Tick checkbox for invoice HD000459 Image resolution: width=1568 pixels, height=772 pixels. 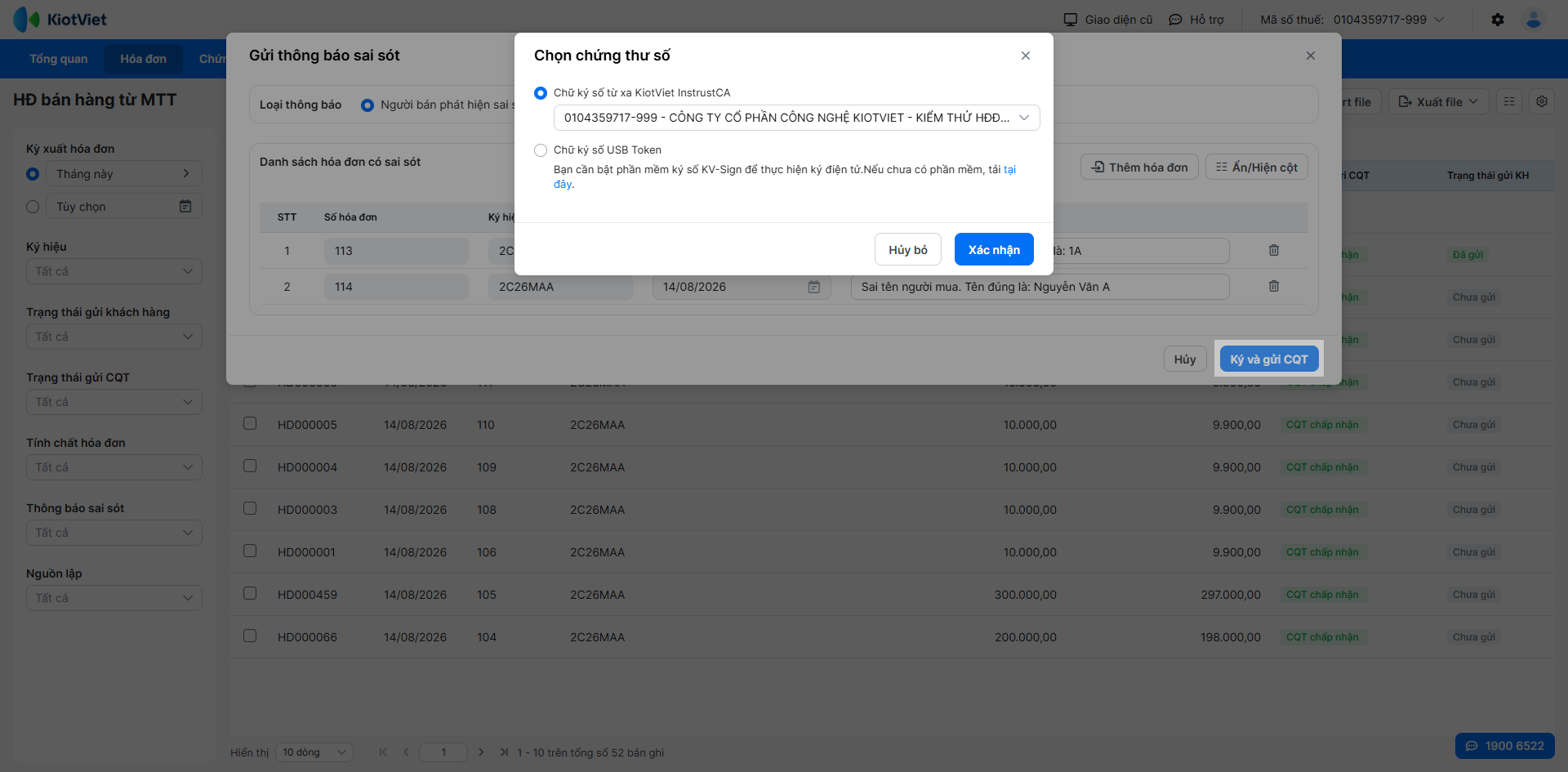pyautogui.click(x=250, y=593)
